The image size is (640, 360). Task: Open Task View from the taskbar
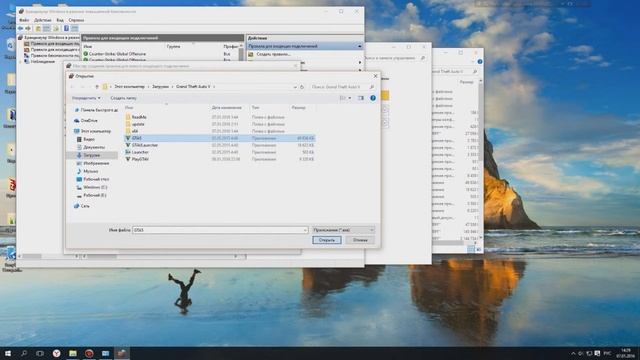pos(40,353)
